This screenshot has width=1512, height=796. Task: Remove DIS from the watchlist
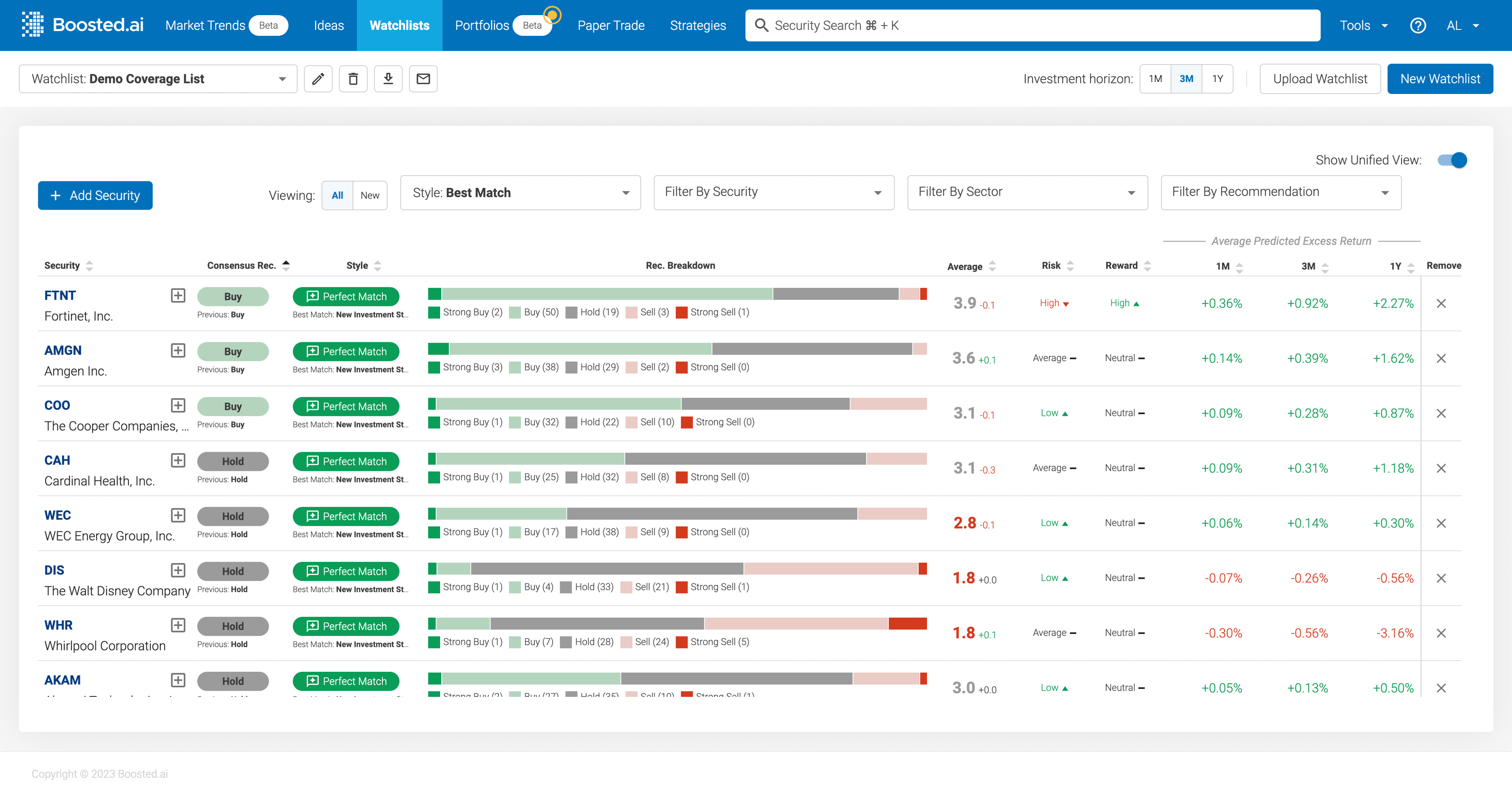click(x=1441, y=578)
